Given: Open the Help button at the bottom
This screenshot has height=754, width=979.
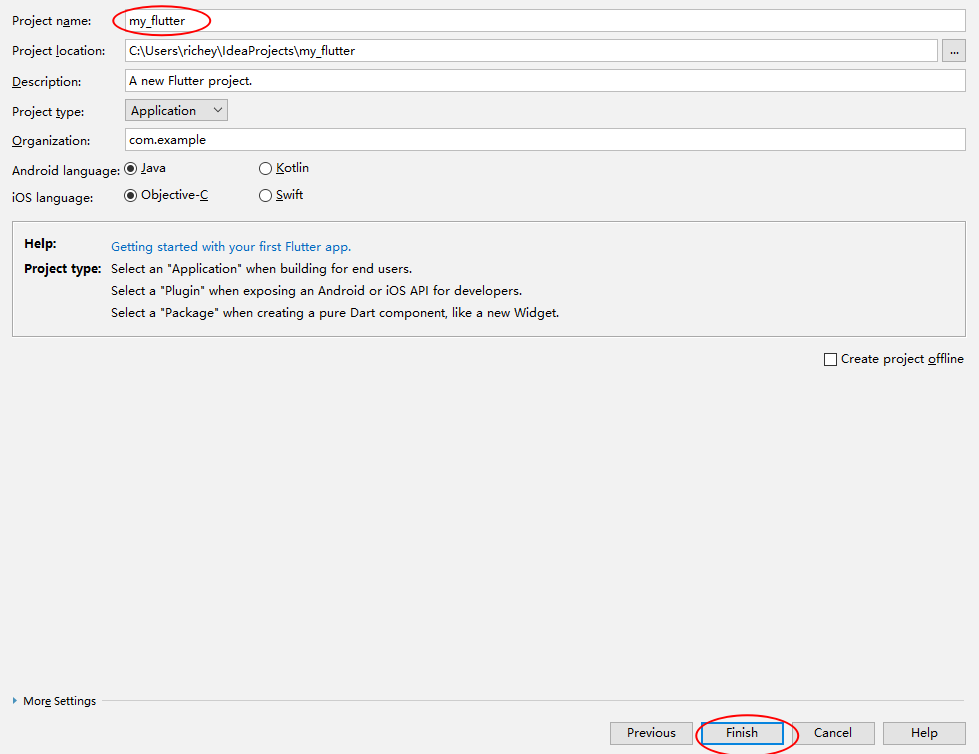Looking at the screenshot, I should pos(924,733).
